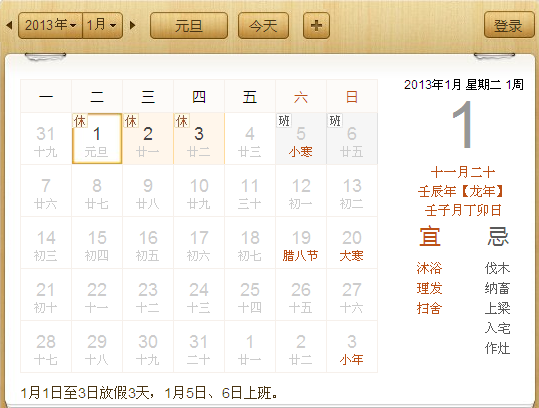Select January 31 二十 in last row
Viewport: 539px width, 408px height.
pos(199,347)
